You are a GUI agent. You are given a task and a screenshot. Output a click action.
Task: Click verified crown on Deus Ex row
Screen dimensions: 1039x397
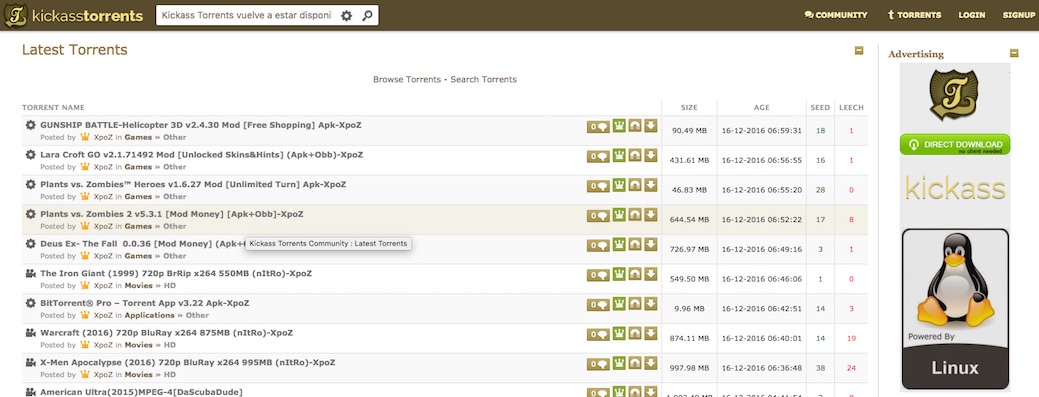point(619,245)
